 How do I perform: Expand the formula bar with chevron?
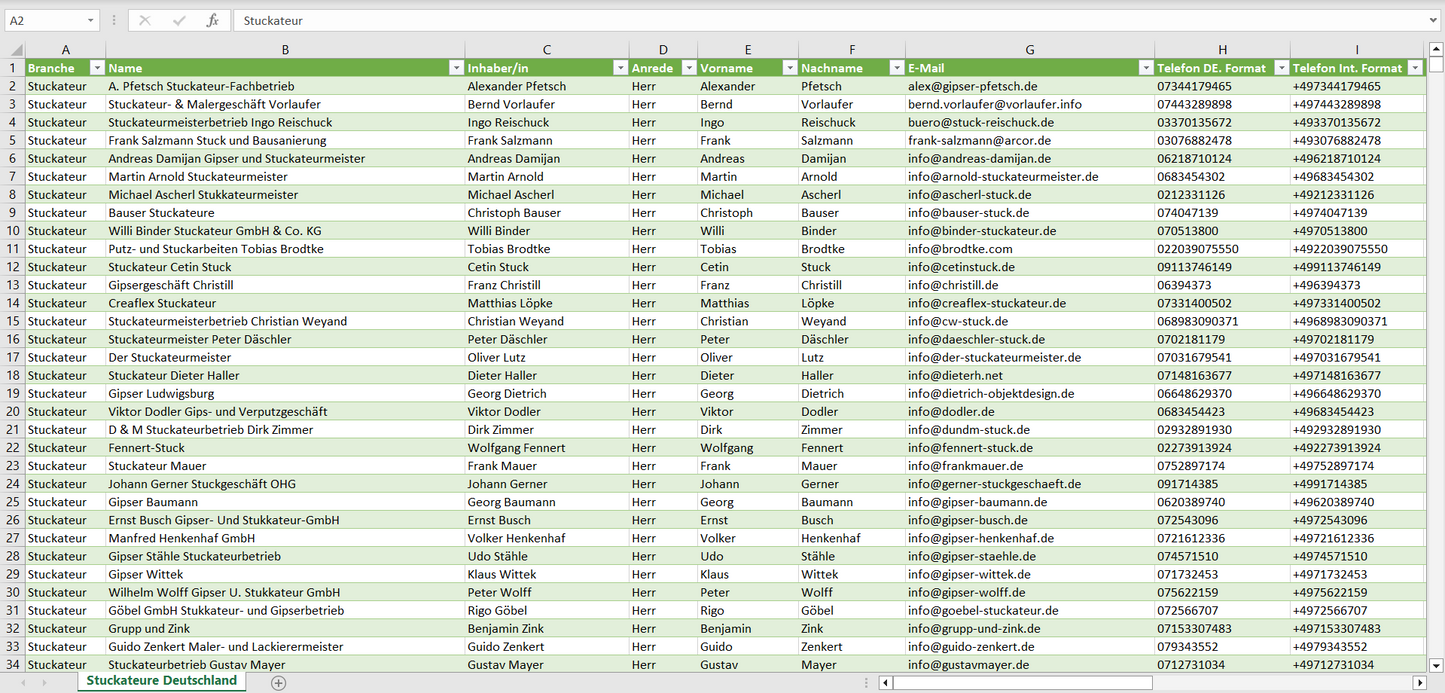tap(1434, 20)
